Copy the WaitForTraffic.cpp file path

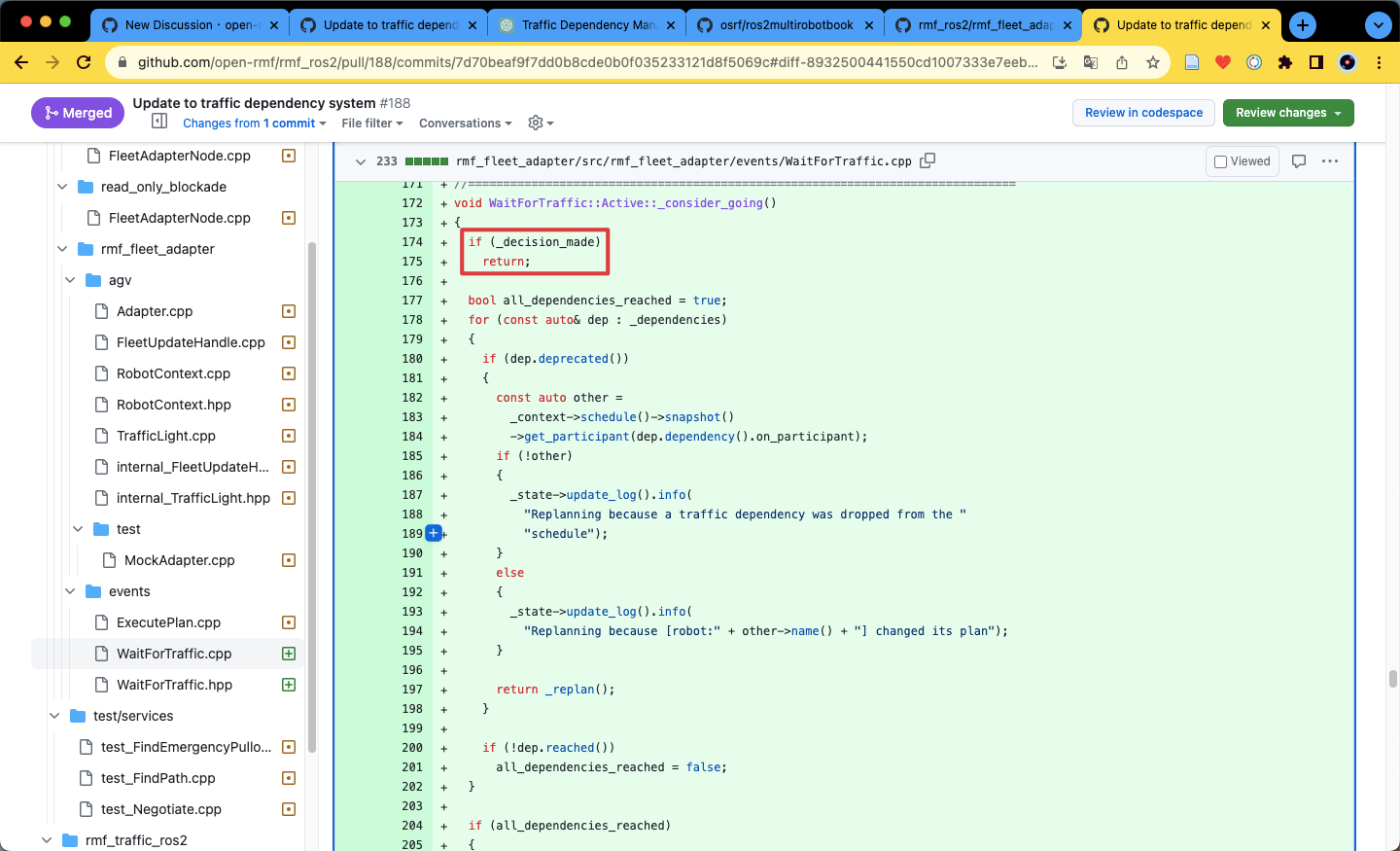point(927,160)
